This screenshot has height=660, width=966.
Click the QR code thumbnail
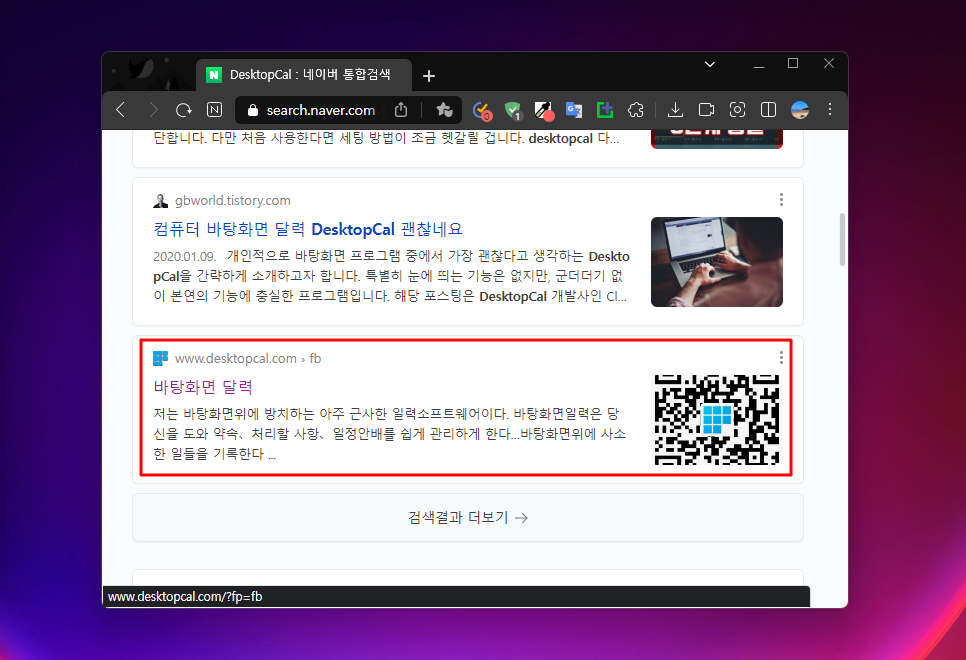[716, 420]
